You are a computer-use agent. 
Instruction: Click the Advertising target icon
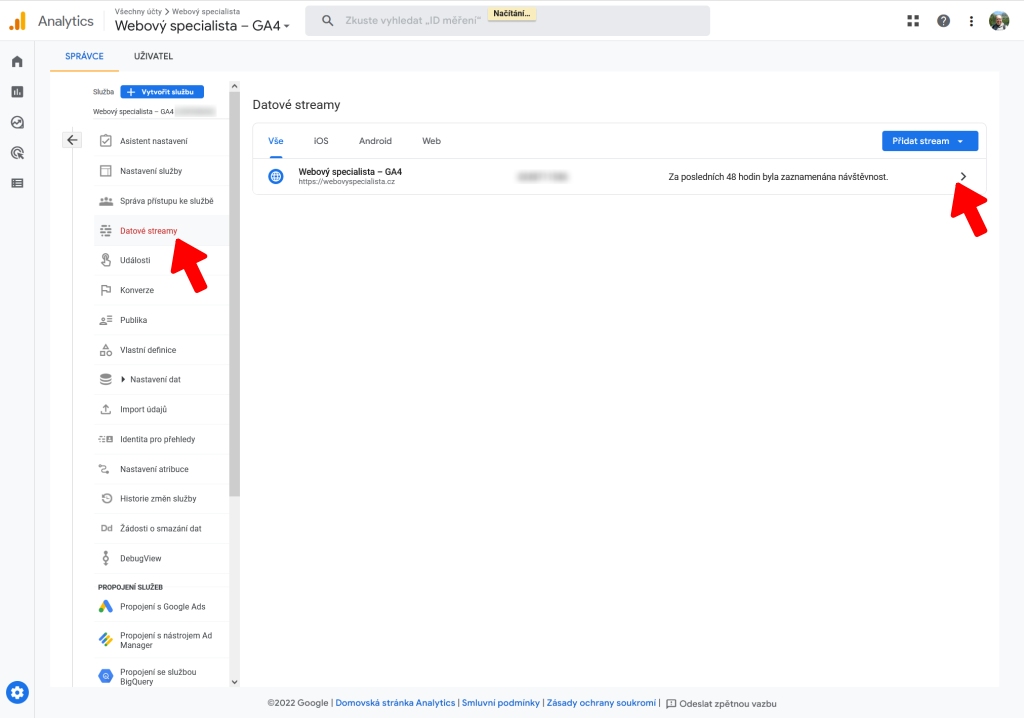point(16,152)
